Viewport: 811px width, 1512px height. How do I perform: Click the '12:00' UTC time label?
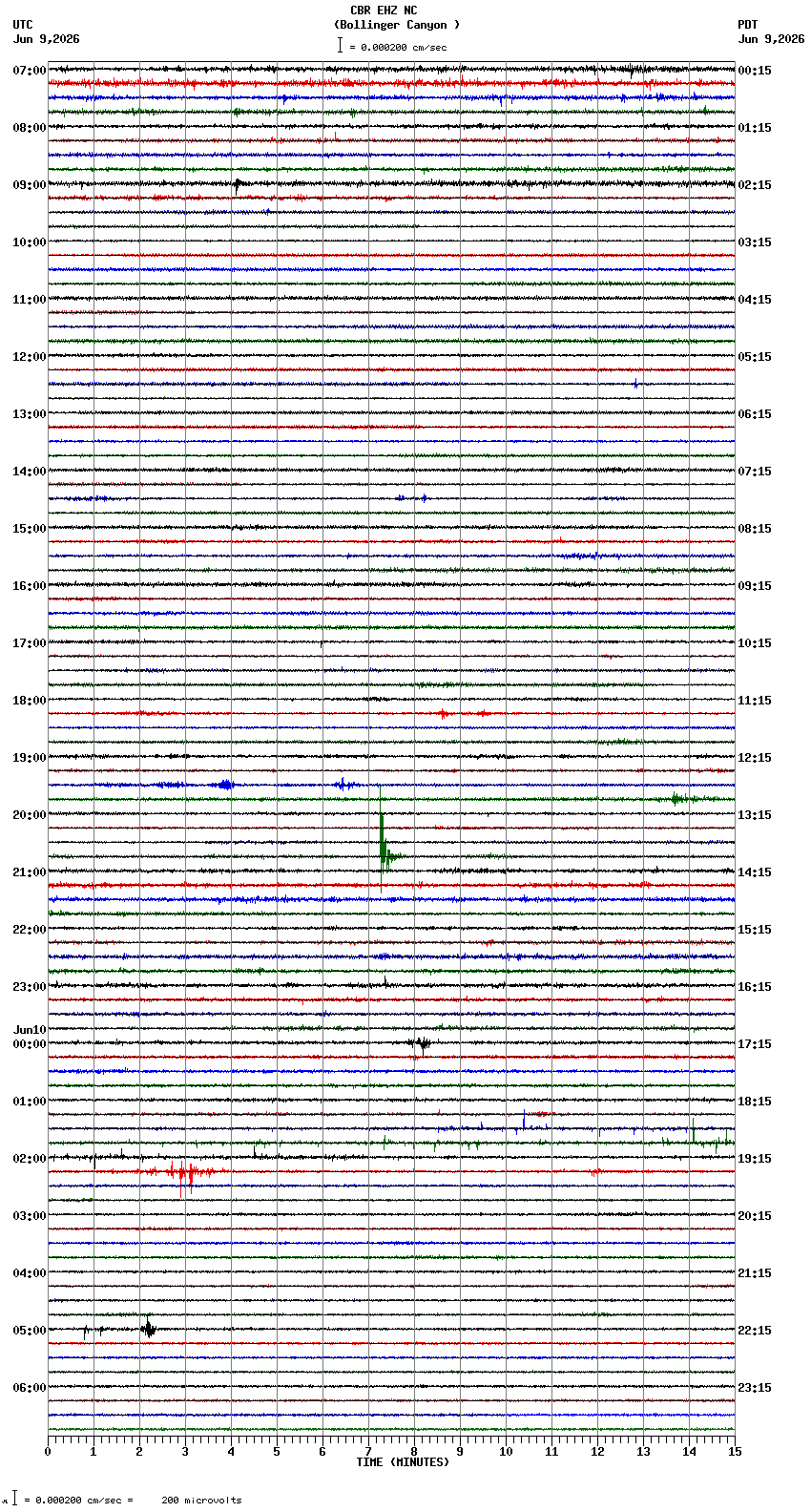pyautogui.click(x=30, y=357)
